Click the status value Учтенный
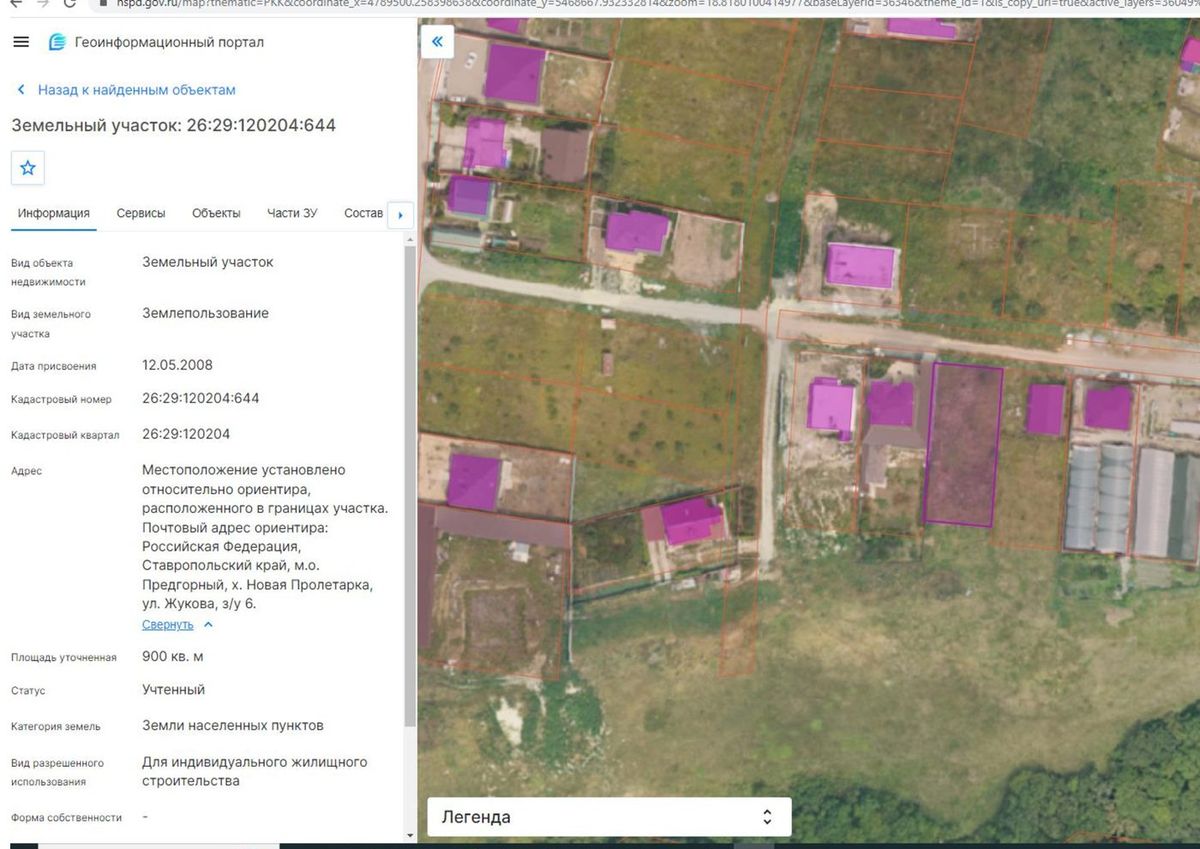The height and width of the screenshot is (849, 1200). coord(173,690)
